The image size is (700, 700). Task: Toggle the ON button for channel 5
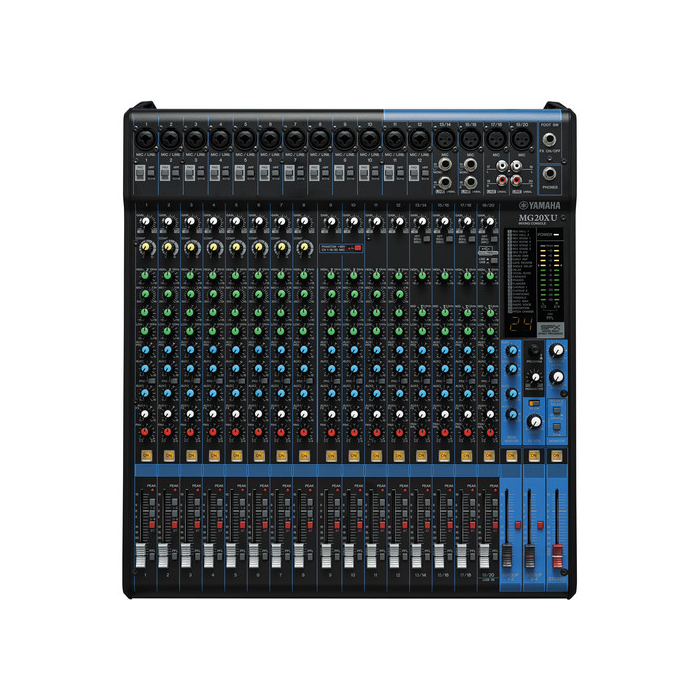click(x=237, y=456)
